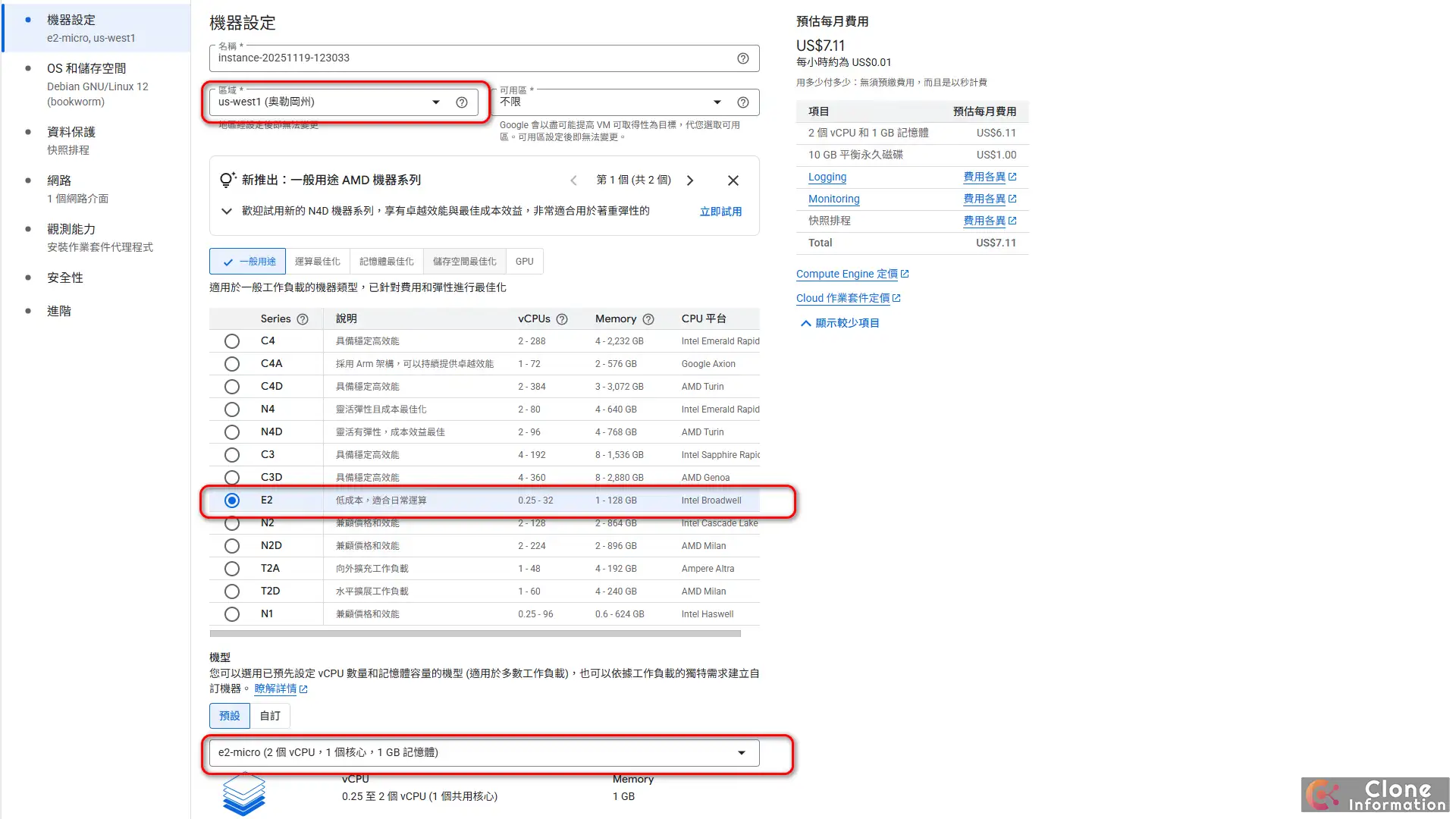
Task: Dismiss the N4D announcement banner
Action: point(733,180)
